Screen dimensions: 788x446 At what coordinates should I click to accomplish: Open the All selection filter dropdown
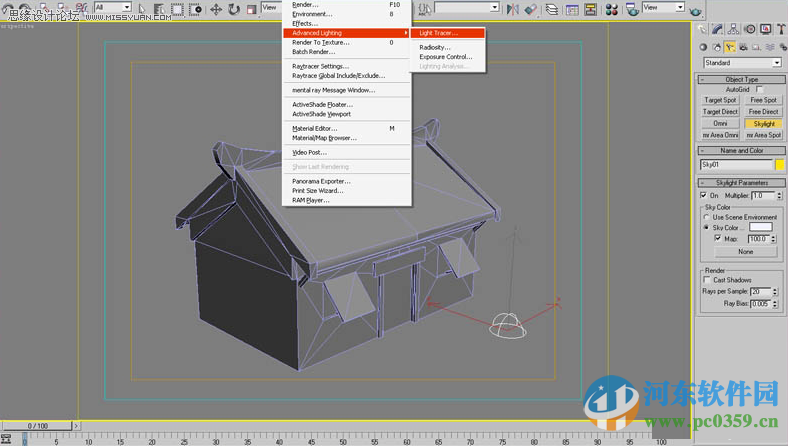coord(113,8)
